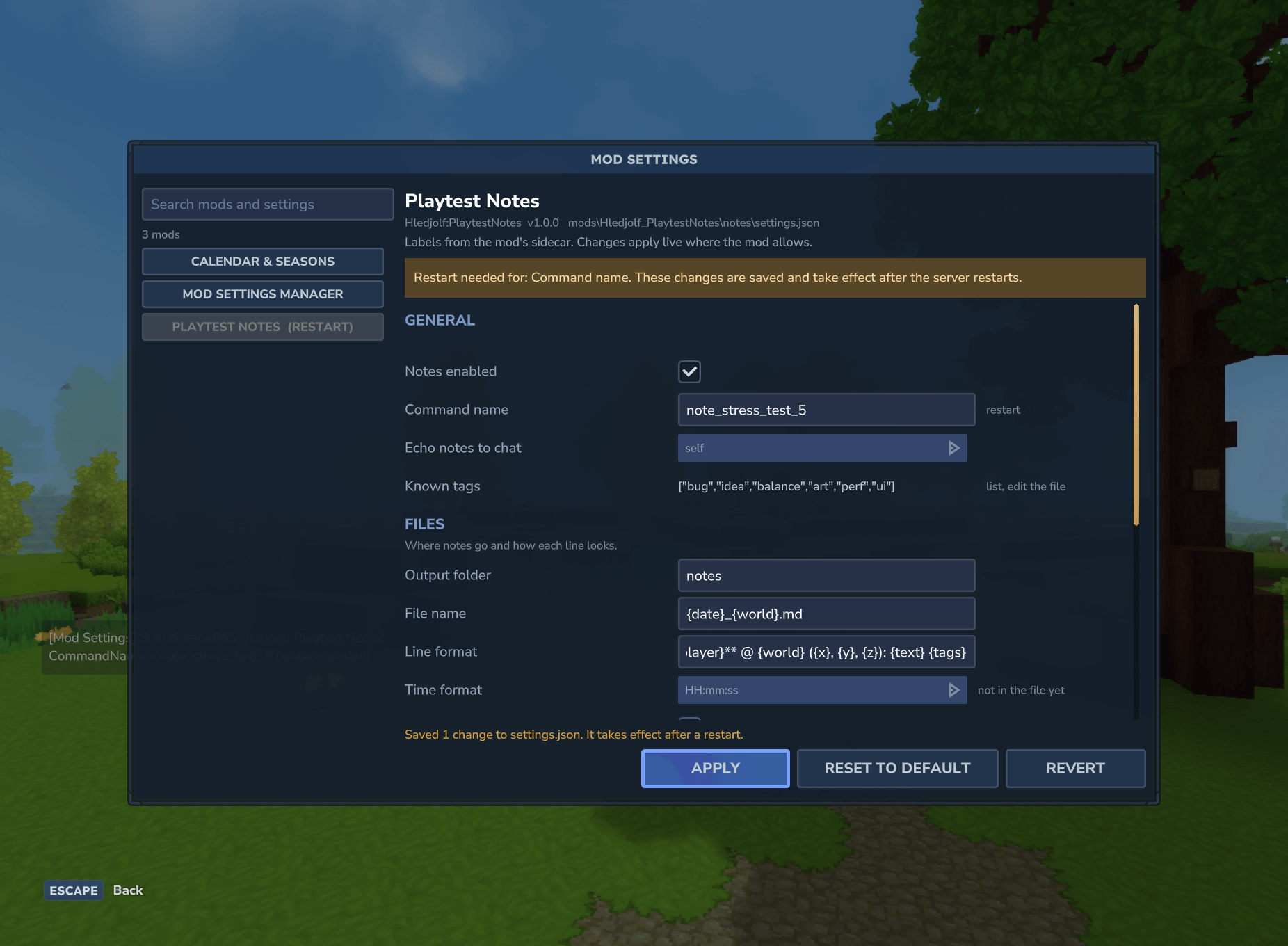This screenshot has height=946, width=1288.
Task: Click Reset to Default button
Action: coord(897,769)
